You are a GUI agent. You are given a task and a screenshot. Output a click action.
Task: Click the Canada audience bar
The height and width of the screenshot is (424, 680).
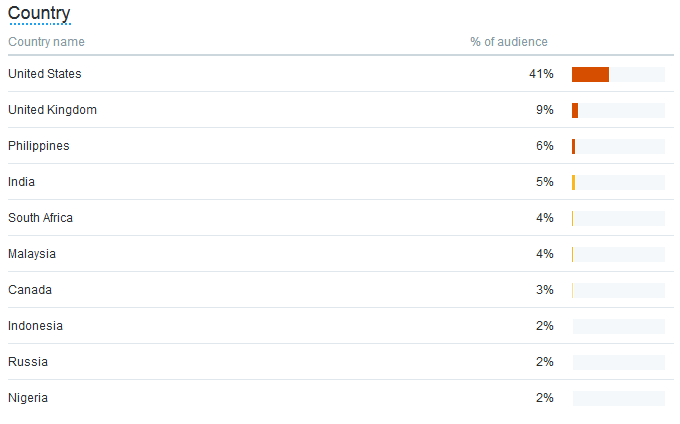click(x=618, y=290)
